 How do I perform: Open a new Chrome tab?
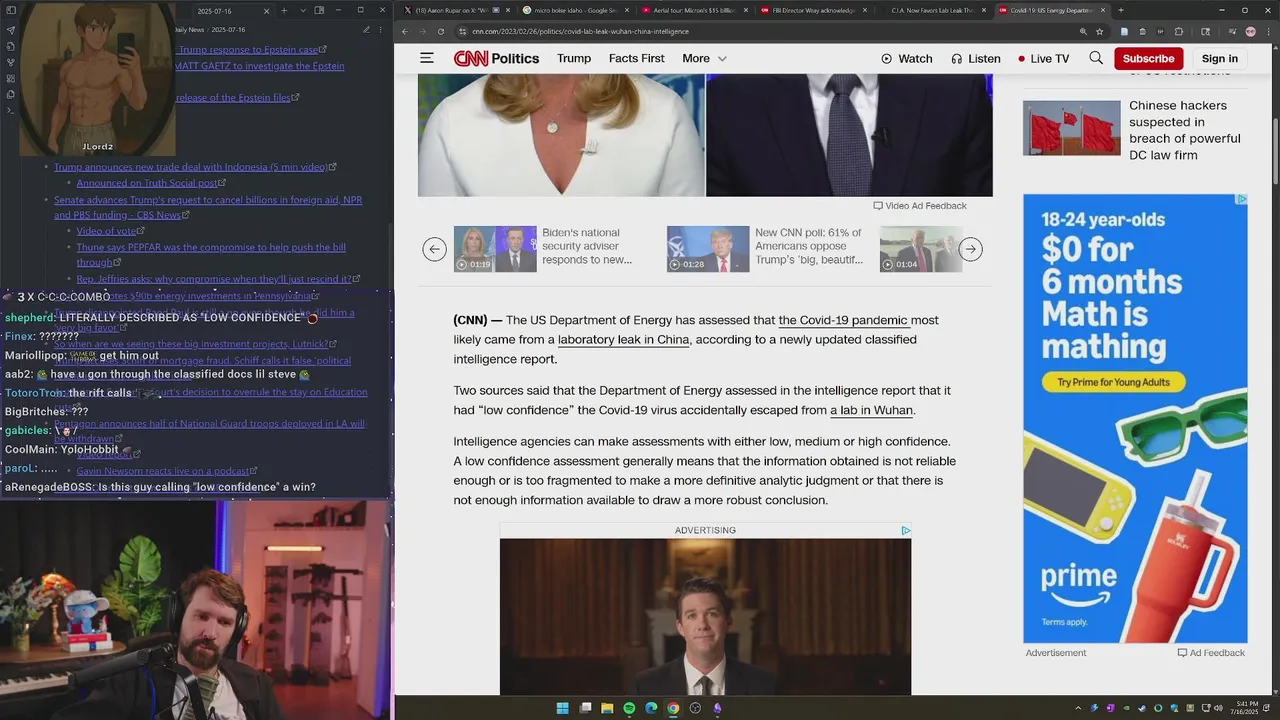click(1121, 10)
